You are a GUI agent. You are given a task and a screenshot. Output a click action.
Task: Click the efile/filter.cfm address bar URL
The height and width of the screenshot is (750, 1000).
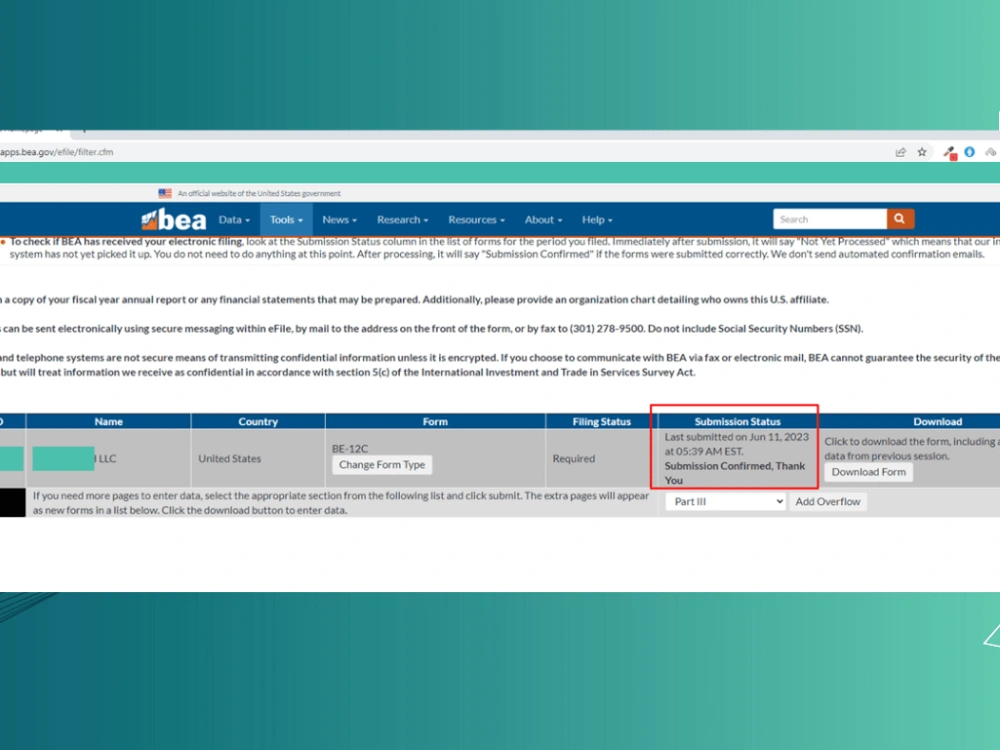coord(62,152)
